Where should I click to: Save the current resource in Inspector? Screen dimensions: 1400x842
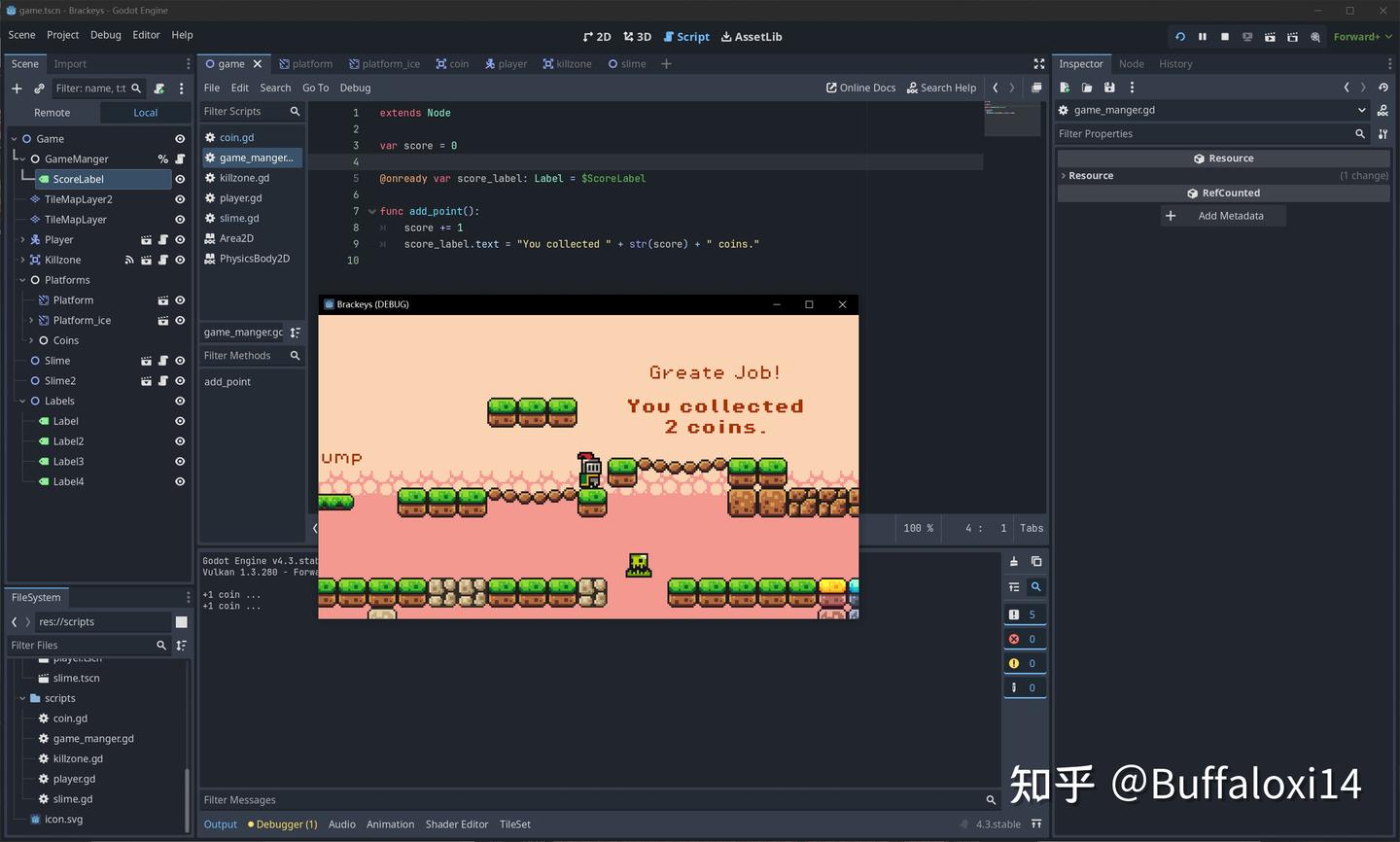1109,88
